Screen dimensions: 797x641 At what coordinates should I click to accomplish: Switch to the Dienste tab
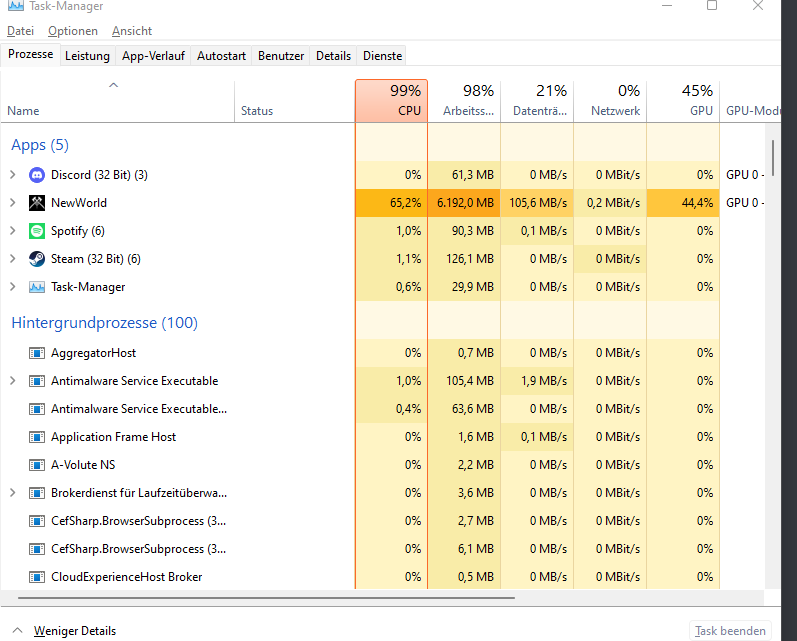point(382,56)
